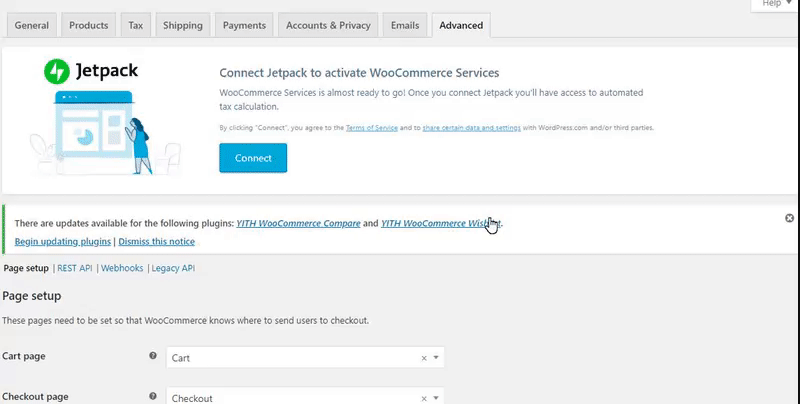
Task: Open share certain data and settings link
Action: tap(471, 128)
